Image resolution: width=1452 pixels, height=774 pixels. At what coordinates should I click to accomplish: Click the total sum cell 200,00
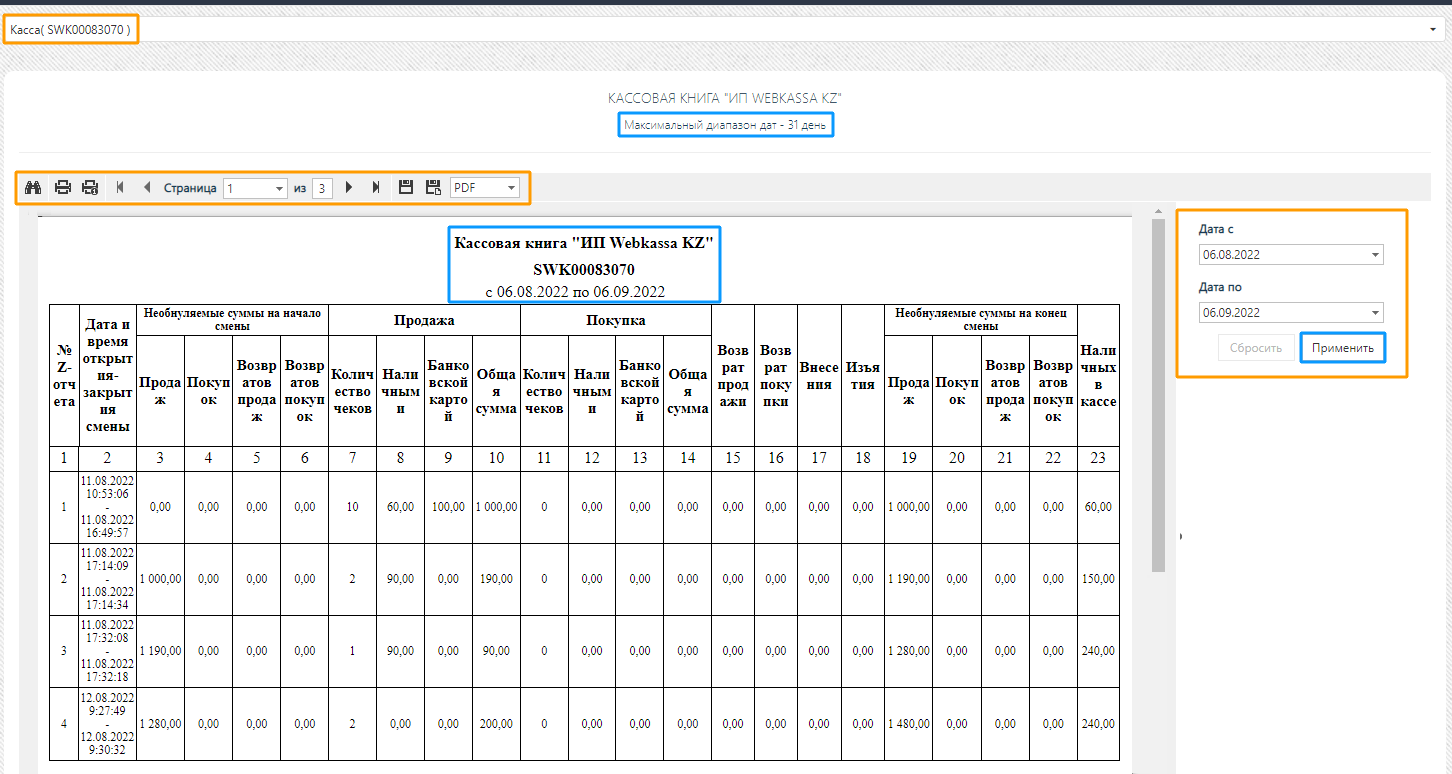(x=497, y=723)
